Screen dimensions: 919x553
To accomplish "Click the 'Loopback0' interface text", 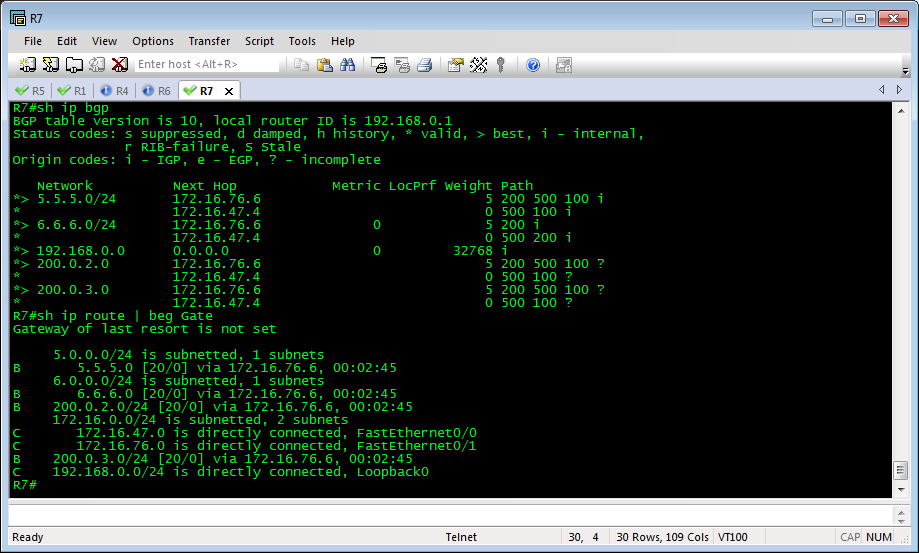I will pos(393,472).
